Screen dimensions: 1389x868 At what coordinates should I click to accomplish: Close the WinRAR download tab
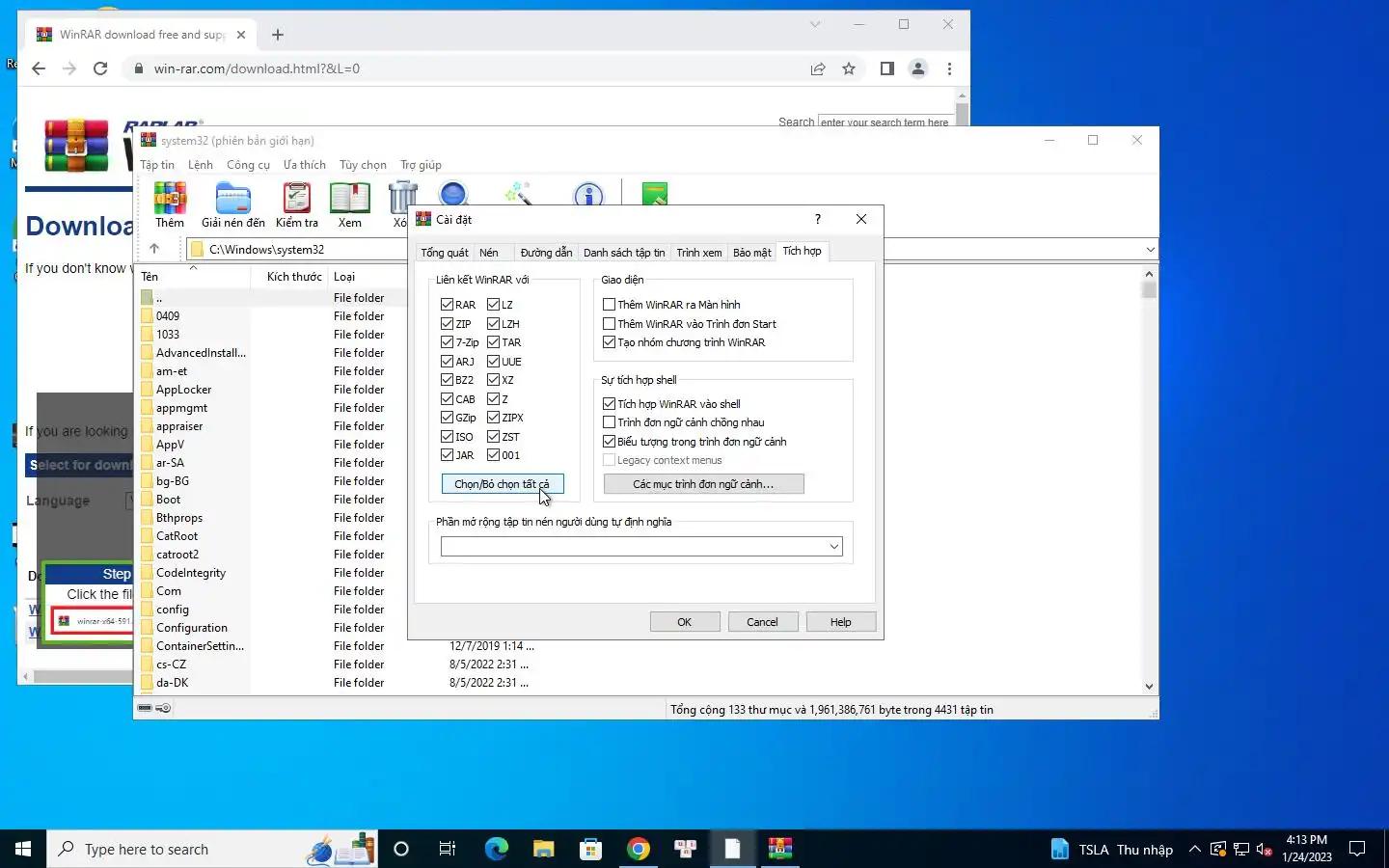241,35
